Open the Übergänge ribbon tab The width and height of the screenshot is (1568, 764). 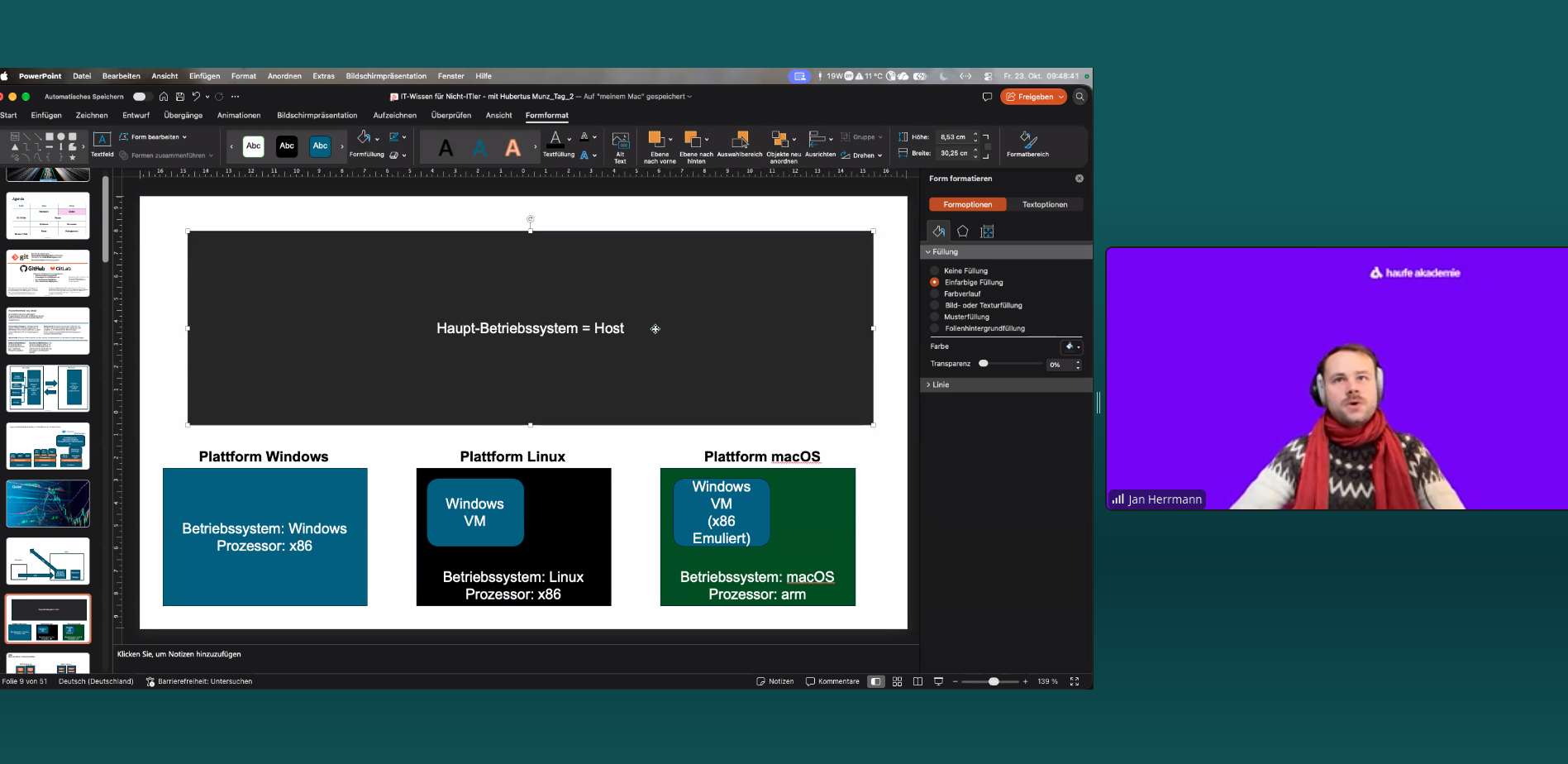(x=183, y=116)
